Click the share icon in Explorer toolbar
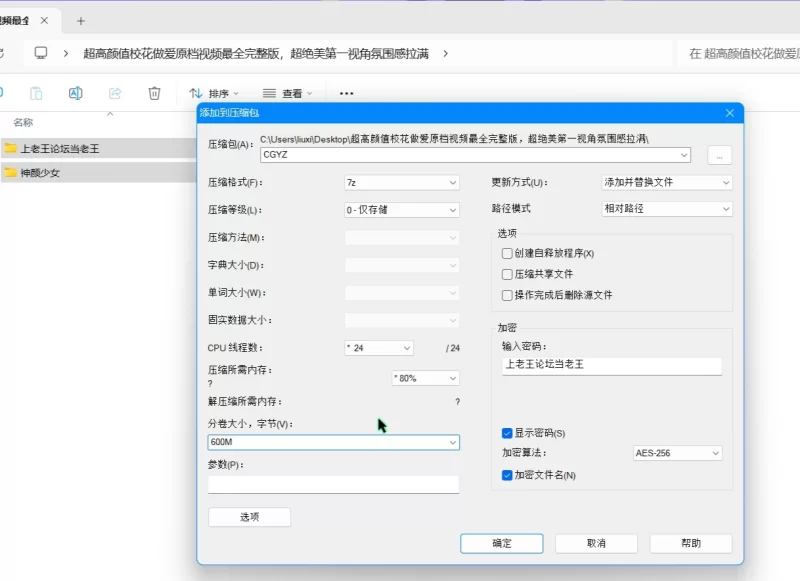This screenshot has width=800, height=581. [x=115, y=93]
